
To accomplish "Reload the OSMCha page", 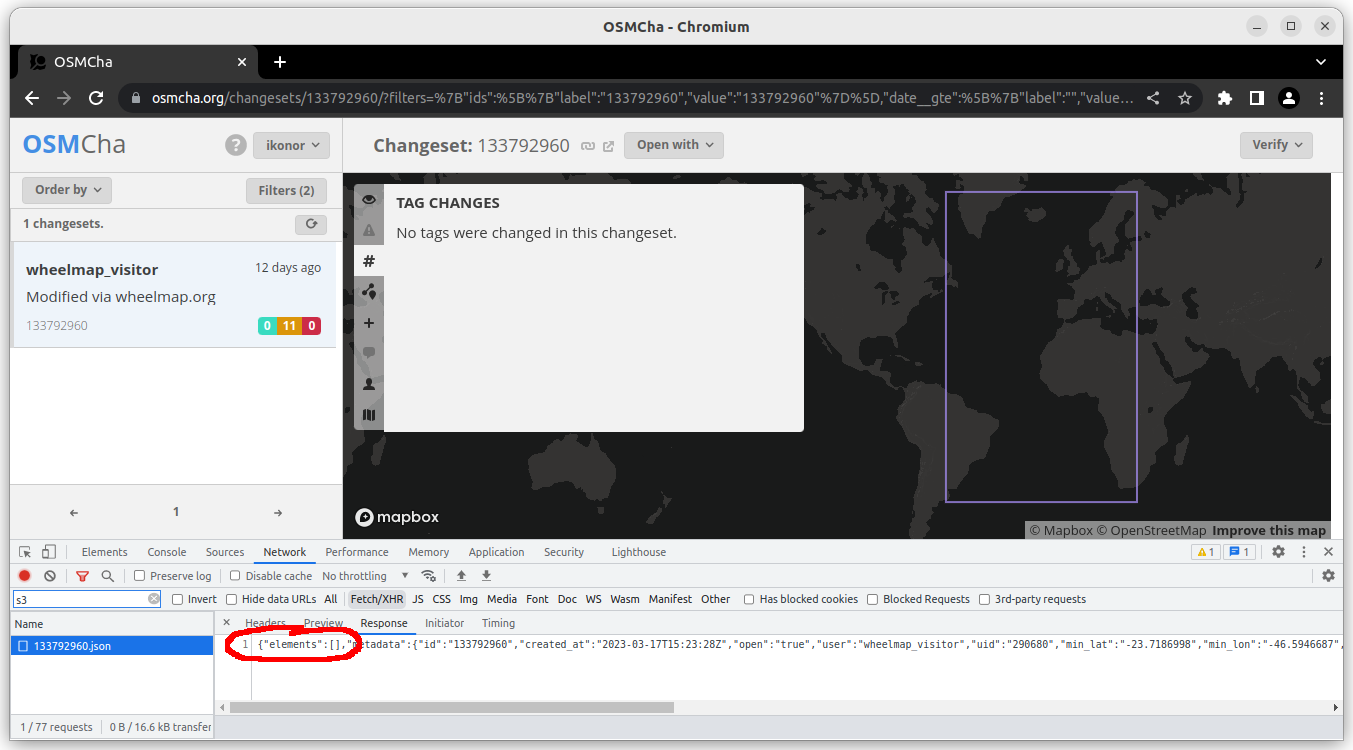I will pyautogui.click(x=96, y=98).
